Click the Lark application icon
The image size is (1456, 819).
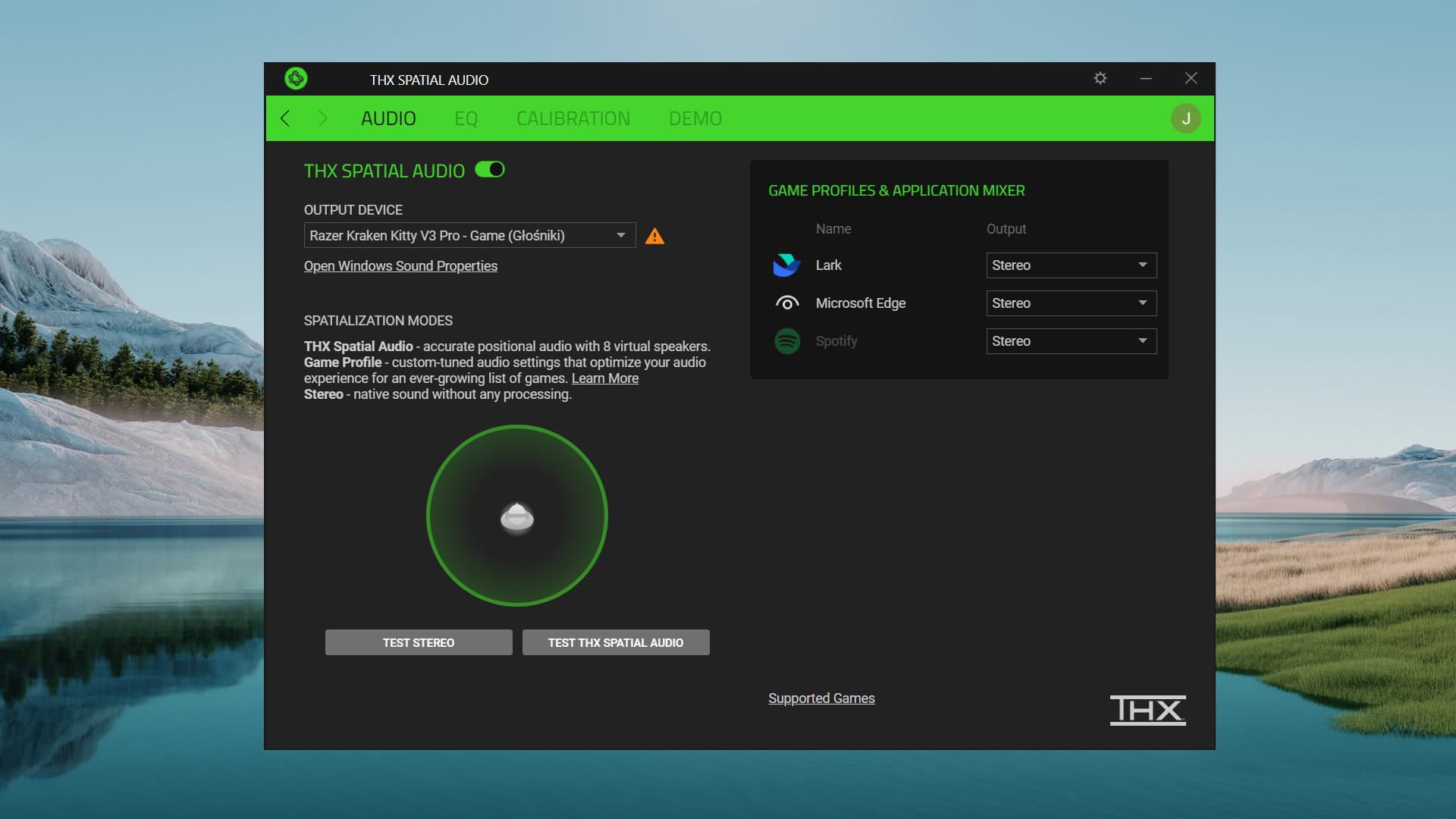(x=786, y=265)
